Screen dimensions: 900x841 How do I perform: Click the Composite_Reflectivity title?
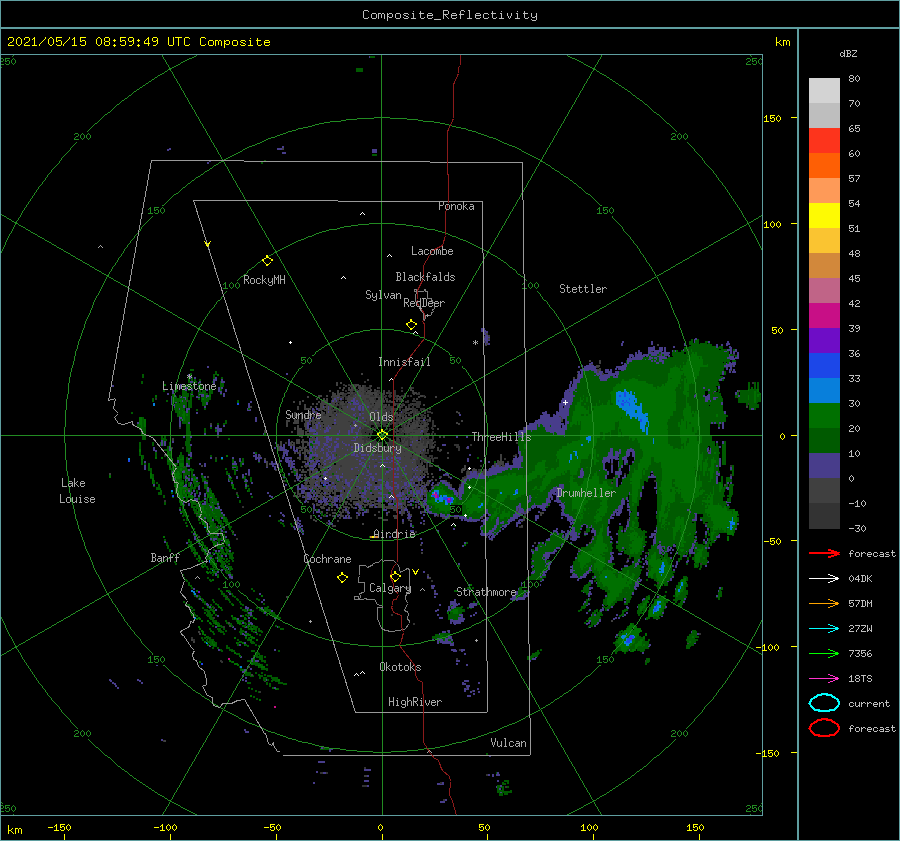pos(449,15)
